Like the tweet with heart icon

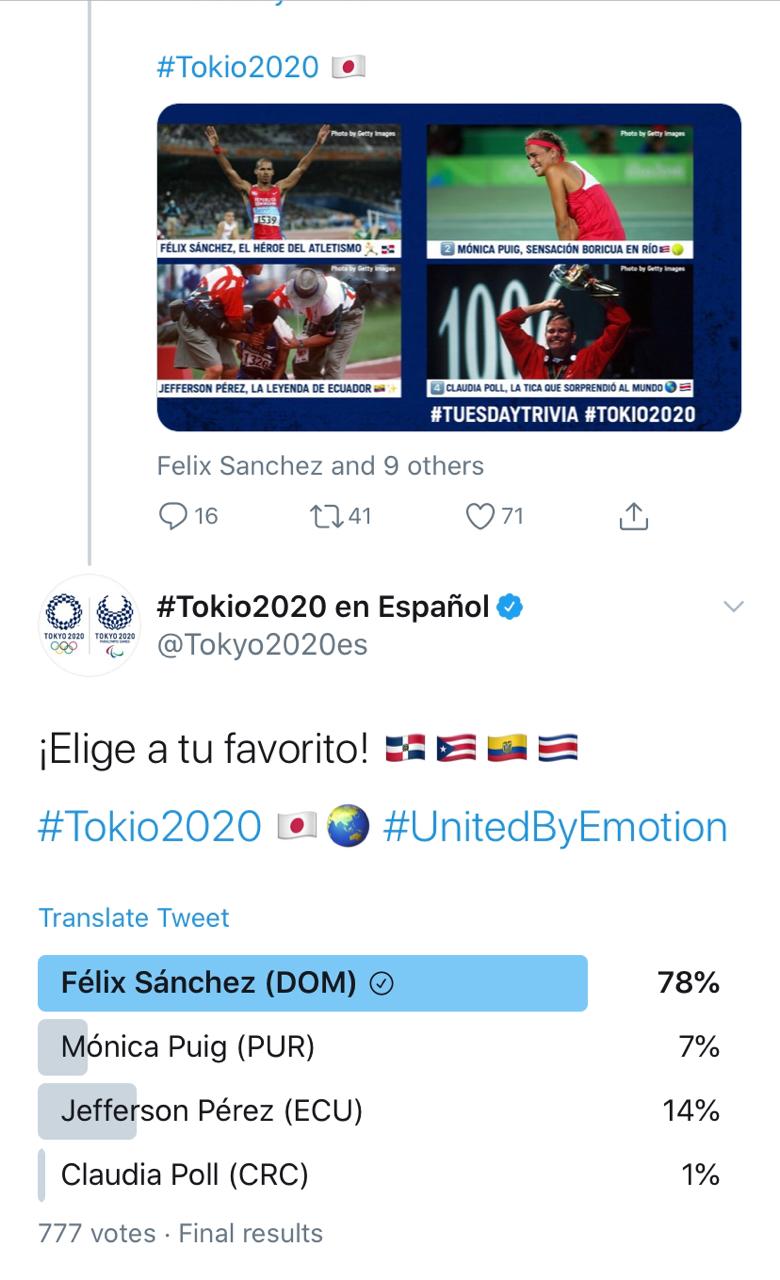click(481, 516)
